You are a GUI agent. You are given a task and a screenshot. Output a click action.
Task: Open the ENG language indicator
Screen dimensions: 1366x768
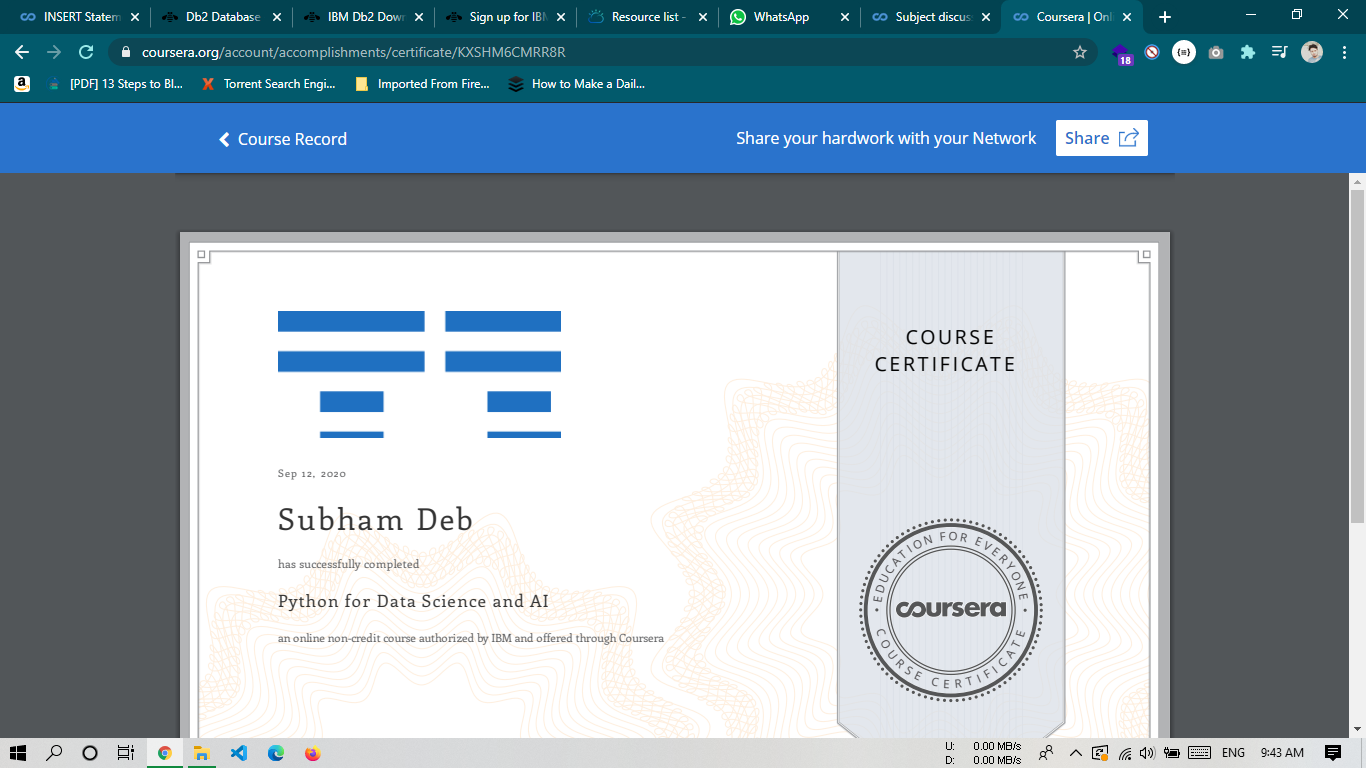tap(1234, 753)
